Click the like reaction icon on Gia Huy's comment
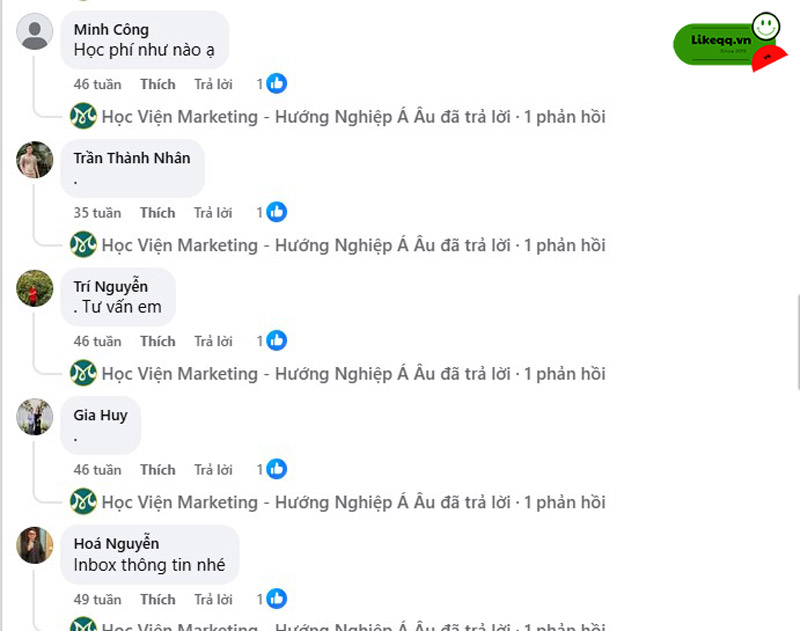 pyautogui.click(x=277, y=469)
